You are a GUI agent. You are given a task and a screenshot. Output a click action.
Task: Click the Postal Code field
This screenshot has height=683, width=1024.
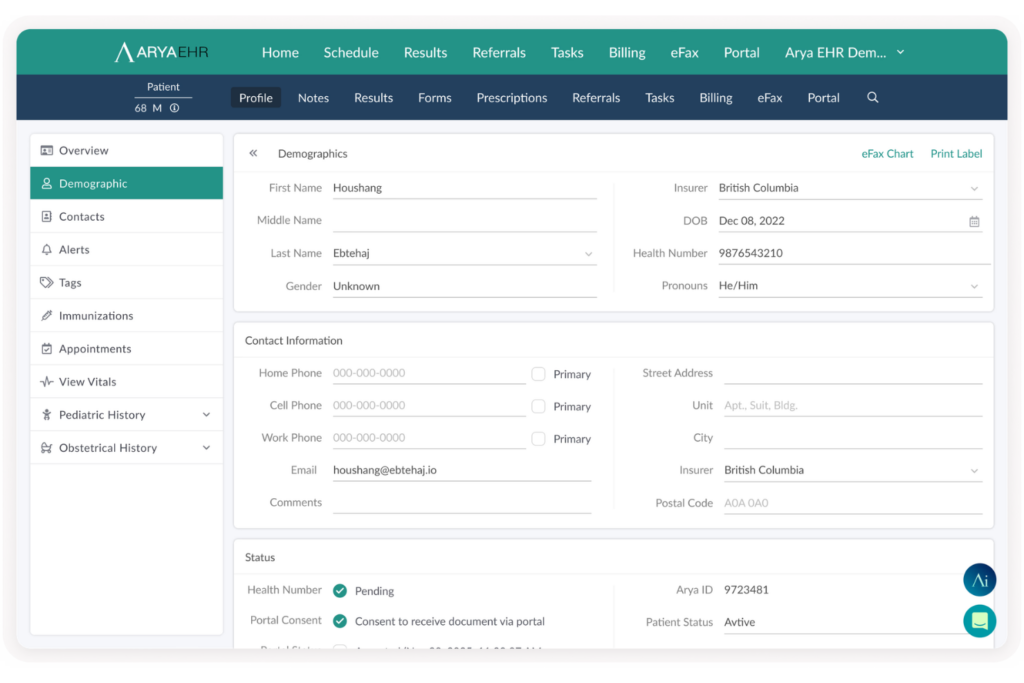coord(853,503)
